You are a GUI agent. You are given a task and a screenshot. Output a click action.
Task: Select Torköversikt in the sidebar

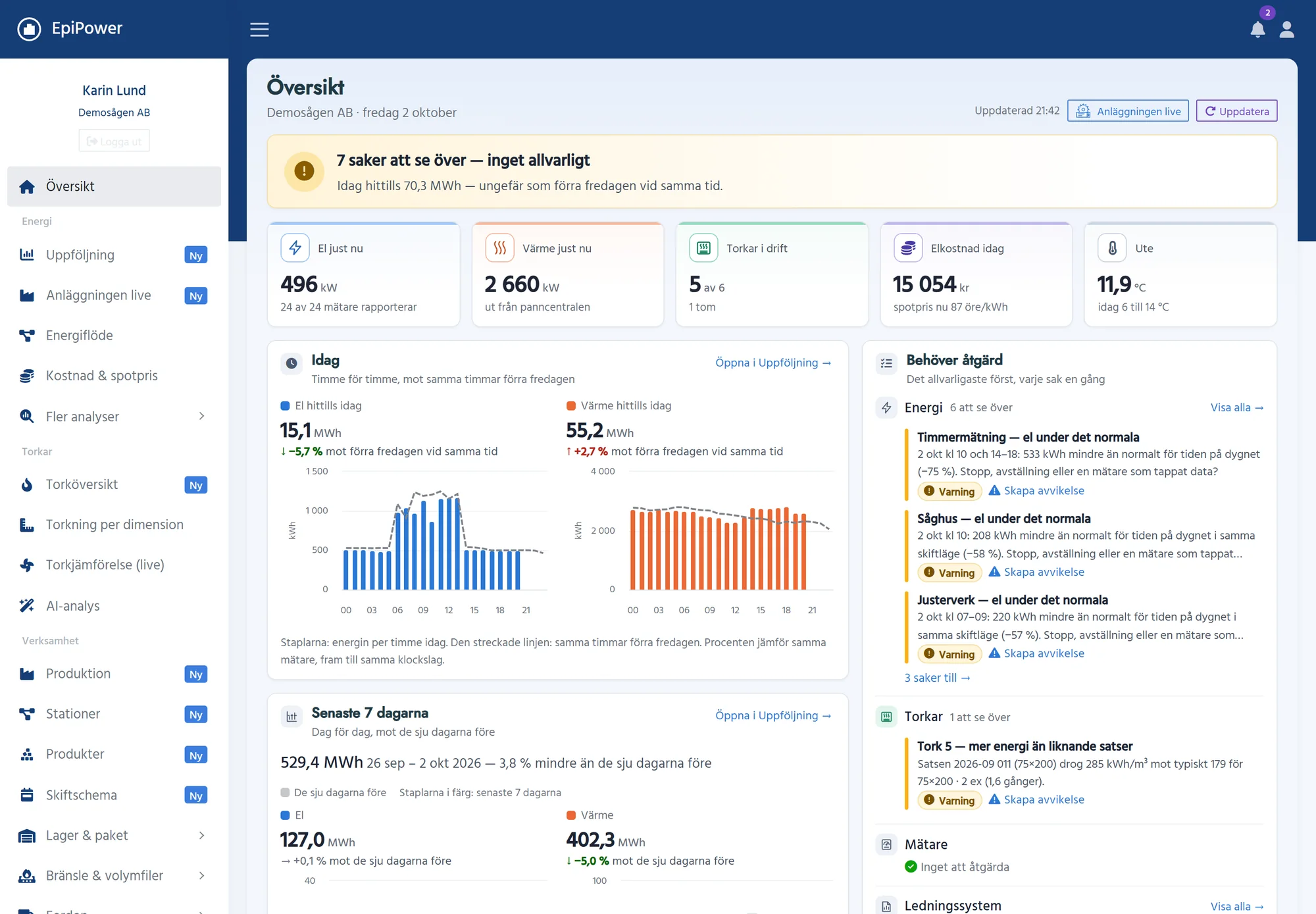[x=114, y=484]
